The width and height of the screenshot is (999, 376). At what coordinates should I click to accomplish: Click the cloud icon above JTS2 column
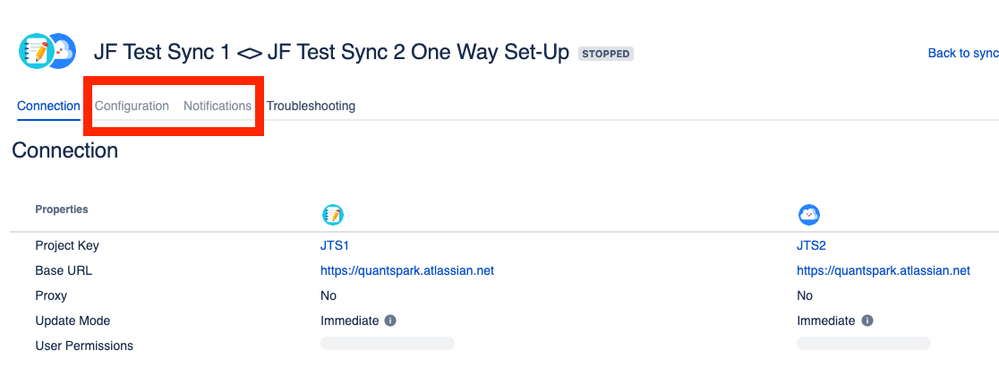(809, 215)
